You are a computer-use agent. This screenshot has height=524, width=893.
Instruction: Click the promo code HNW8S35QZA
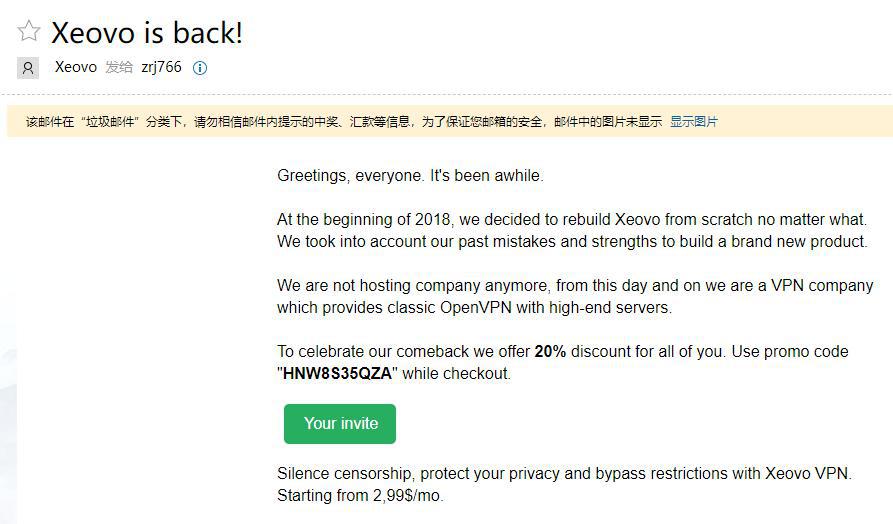click(339, 374)
